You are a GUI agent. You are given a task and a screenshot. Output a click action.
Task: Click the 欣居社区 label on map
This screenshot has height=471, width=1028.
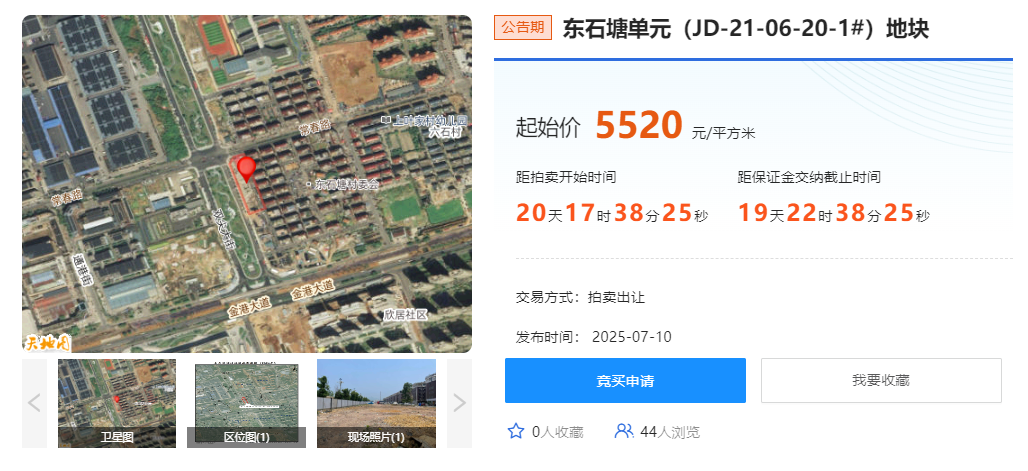(406, 315)
